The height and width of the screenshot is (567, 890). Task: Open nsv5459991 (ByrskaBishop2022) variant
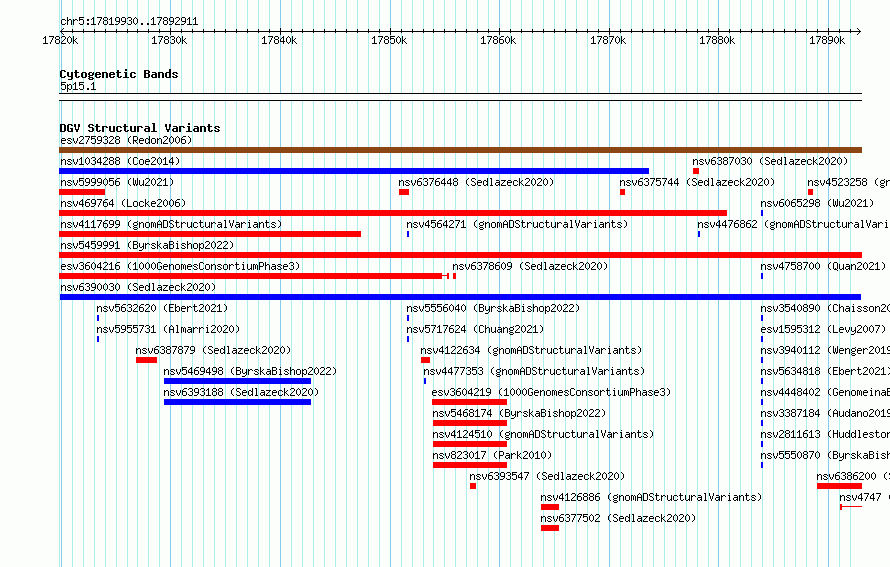[x=147, y=245]
